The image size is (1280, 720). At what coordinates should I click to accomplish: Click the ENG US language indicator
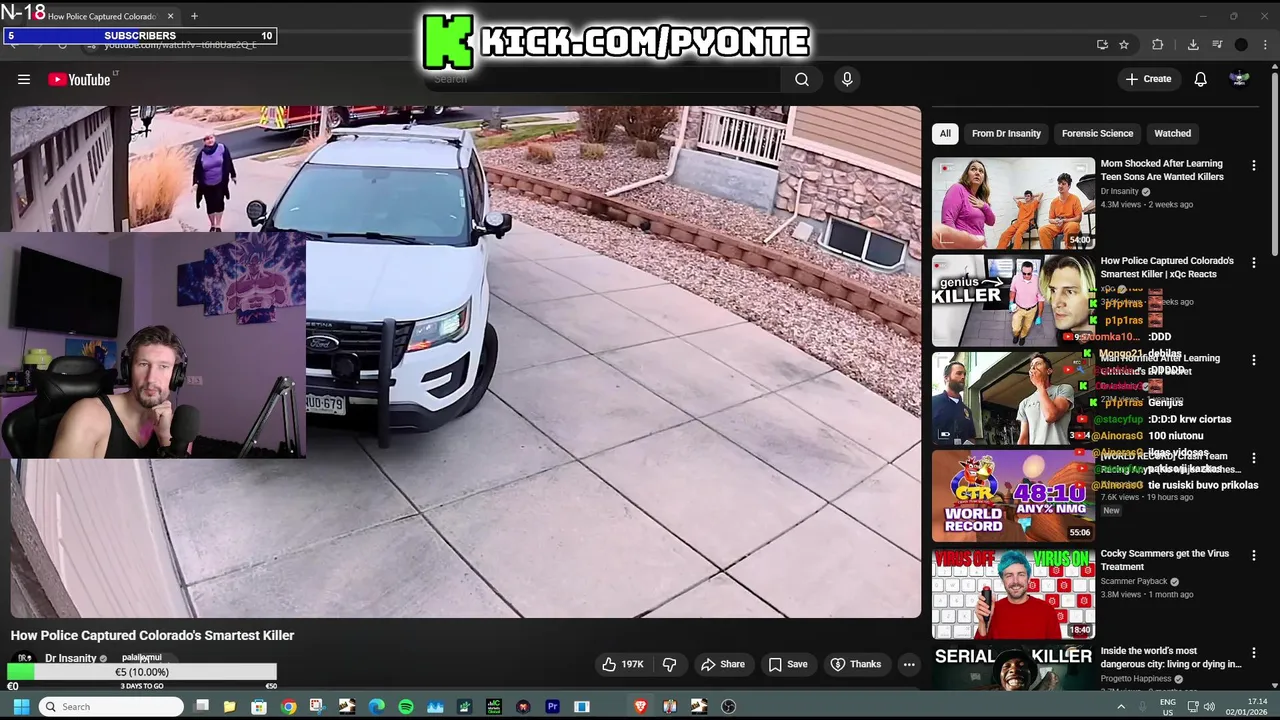(x=1168, y=706)
